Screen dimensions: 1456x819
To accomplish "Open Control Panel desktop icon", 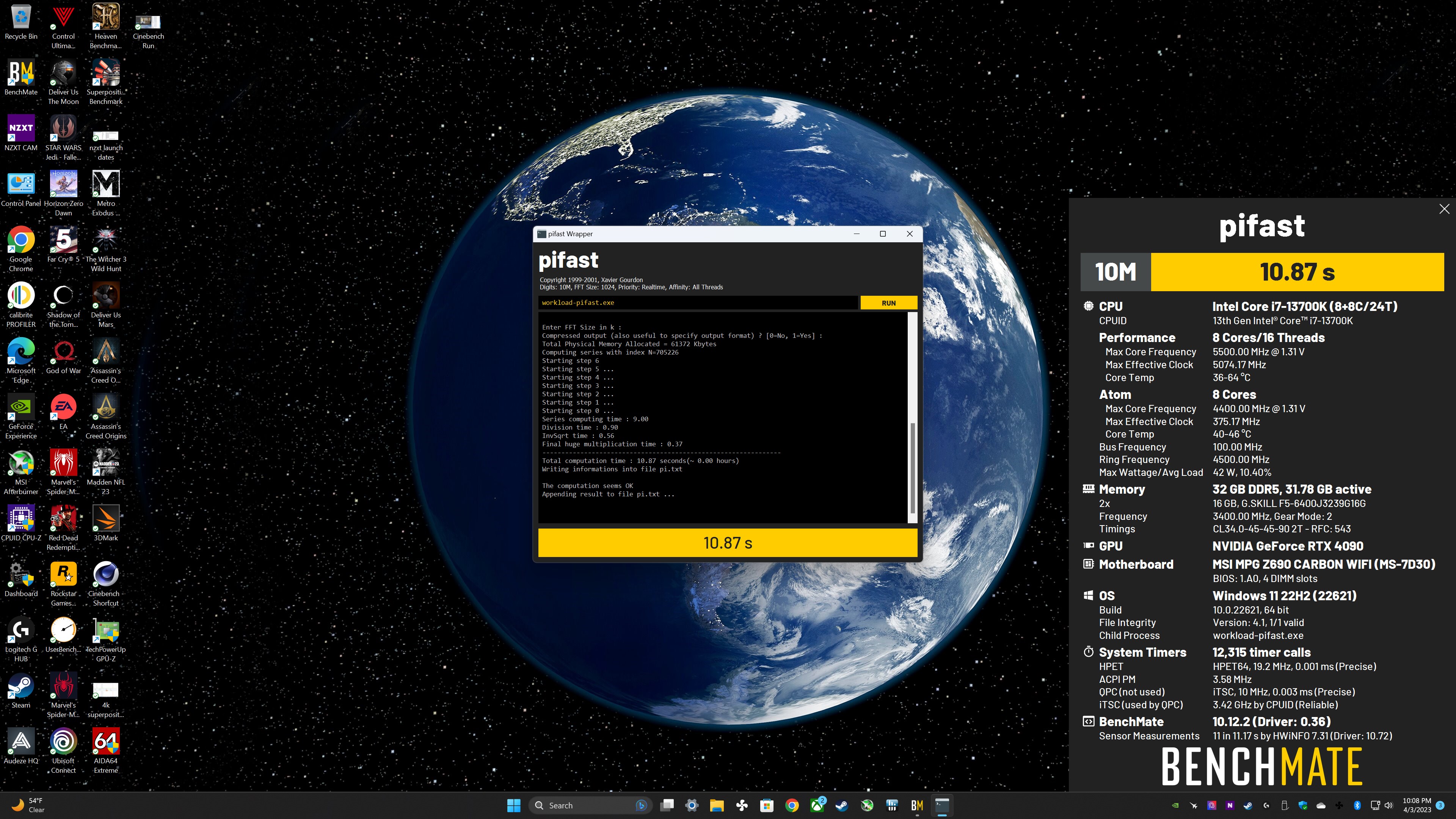I will 21,189.
